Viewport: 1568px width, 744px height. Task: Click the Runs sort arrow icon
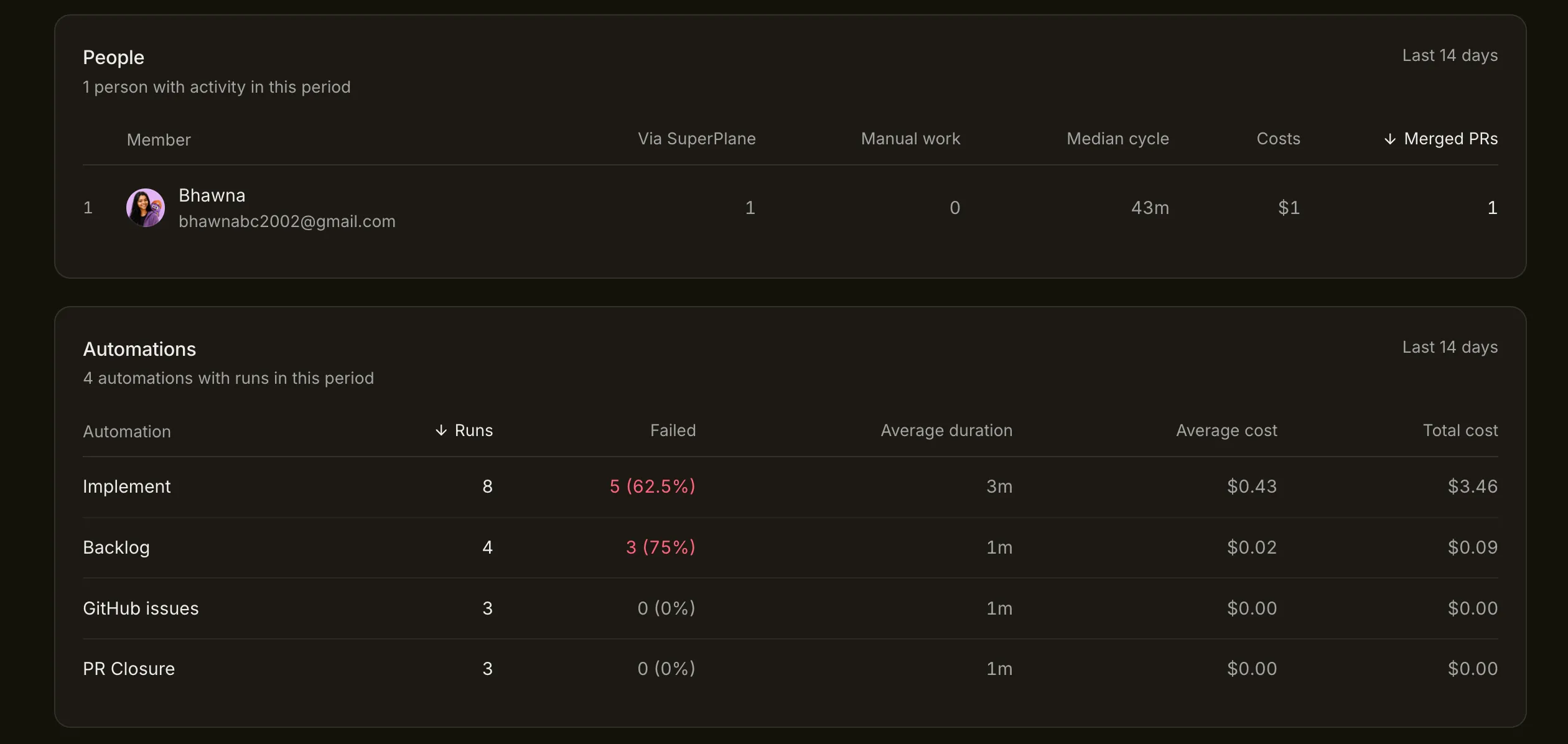click(441, 430)
